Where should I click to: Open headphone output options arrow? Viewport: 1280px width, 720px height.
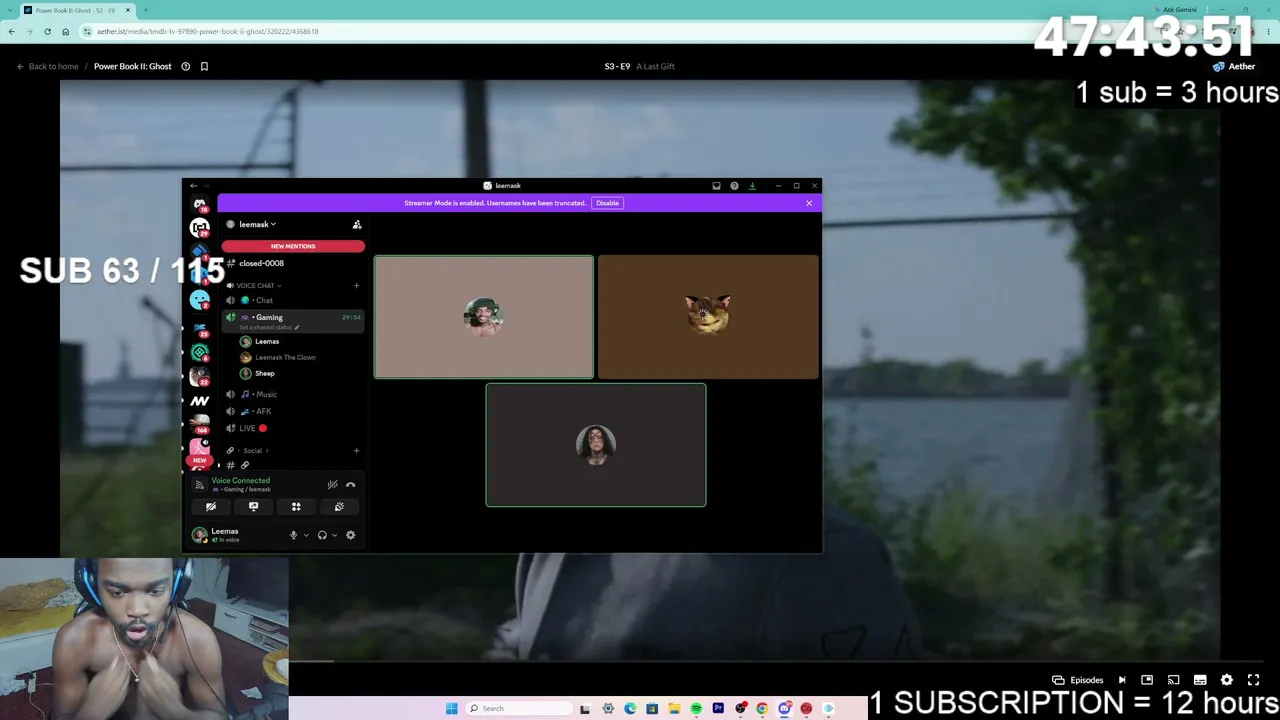tap(334, 535)
